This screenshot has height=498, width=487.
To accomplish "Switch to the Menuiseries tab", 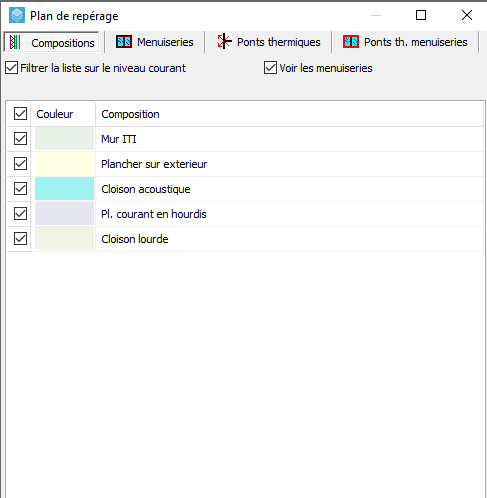I will (155, 42).
